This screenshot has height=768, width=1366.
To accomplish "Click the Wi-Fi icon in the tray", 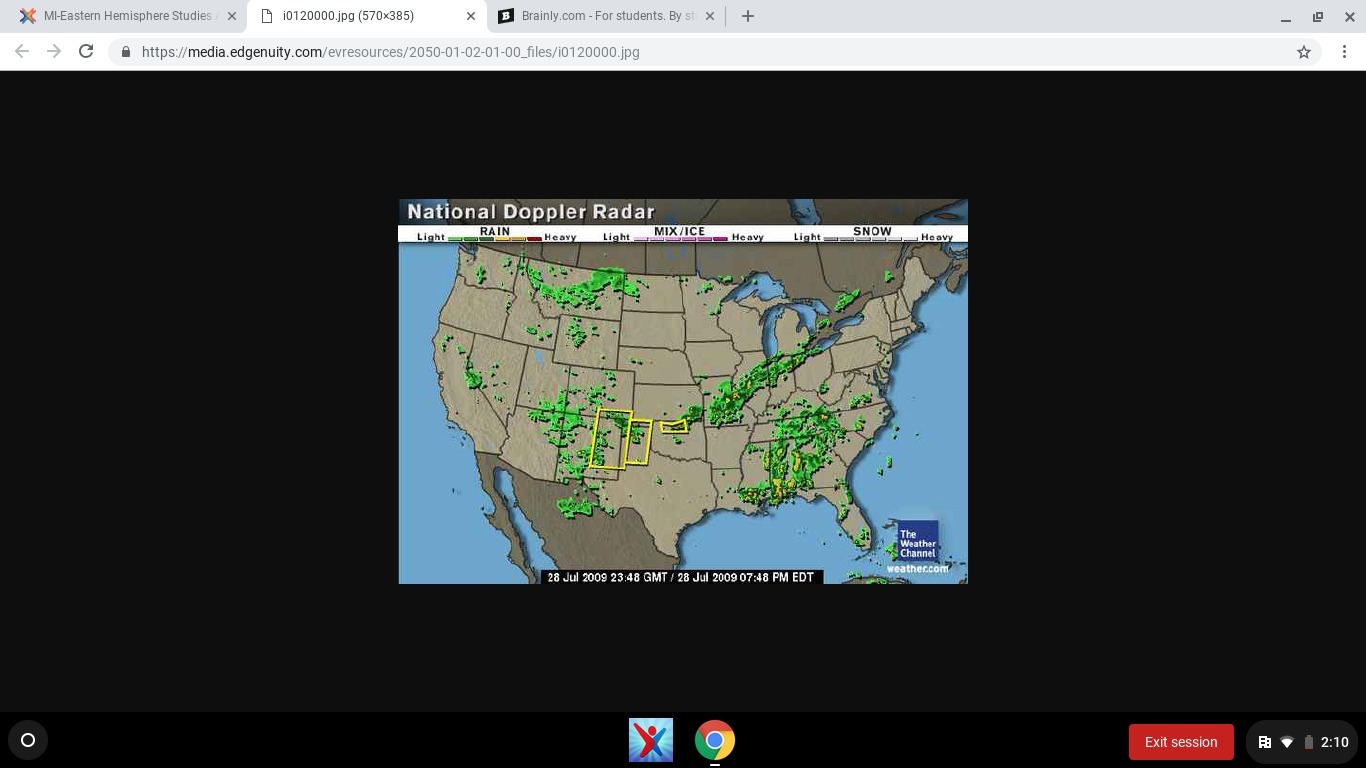I will coord(1287,742).
